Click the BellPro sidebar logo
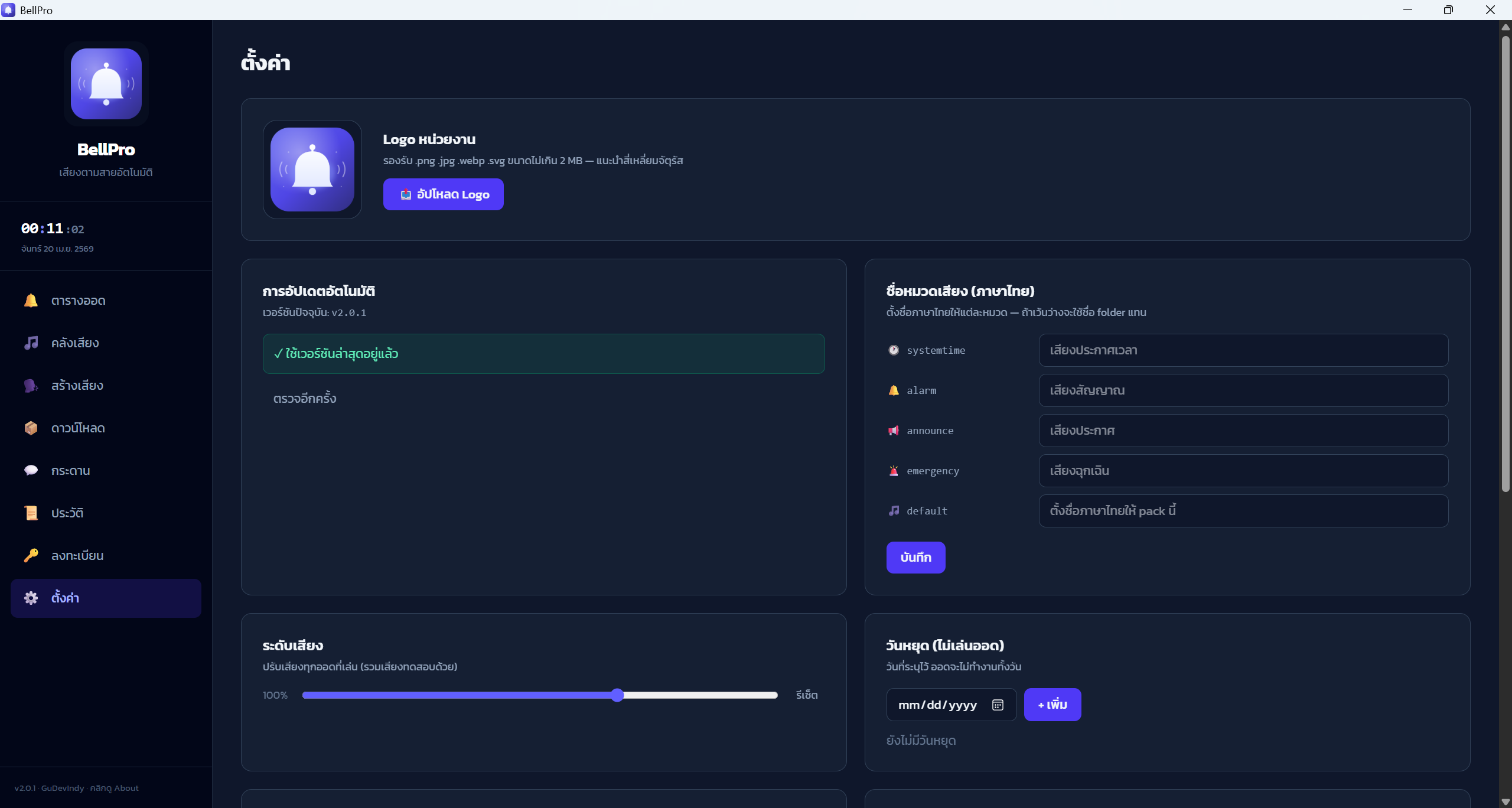Viewport: 1512px width, 808px height. point(106,84)
